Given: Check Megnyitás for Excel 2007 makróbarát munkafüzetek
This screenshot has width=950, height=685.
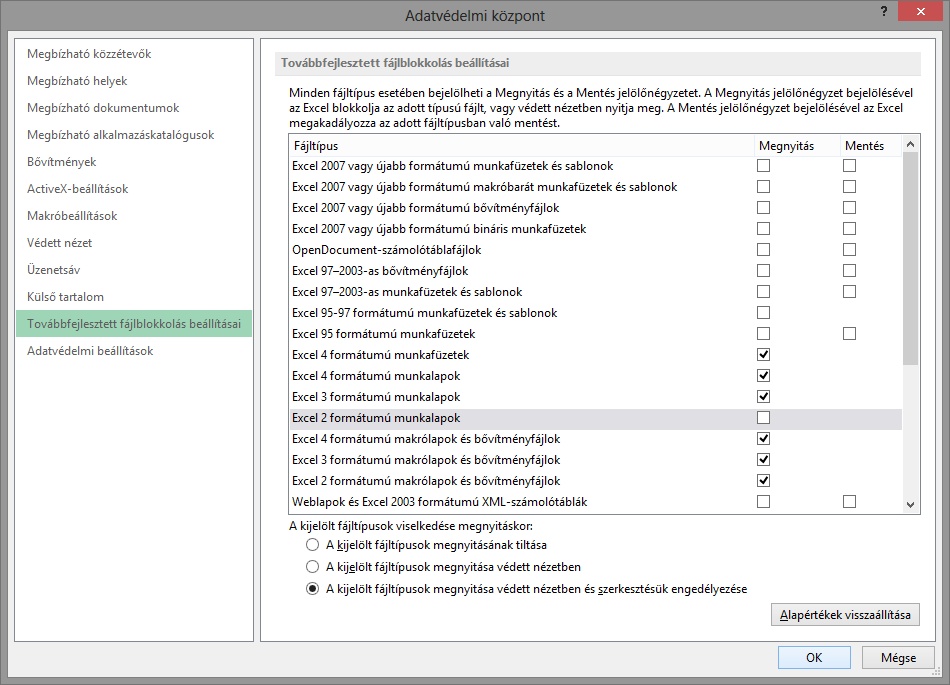Looking at the screenshot, I should [763, 187].
